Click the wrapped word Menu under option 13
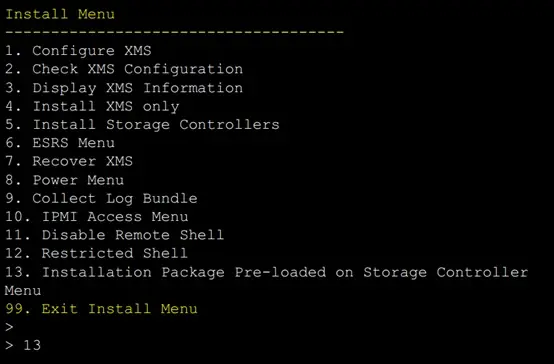 (23, 290)
